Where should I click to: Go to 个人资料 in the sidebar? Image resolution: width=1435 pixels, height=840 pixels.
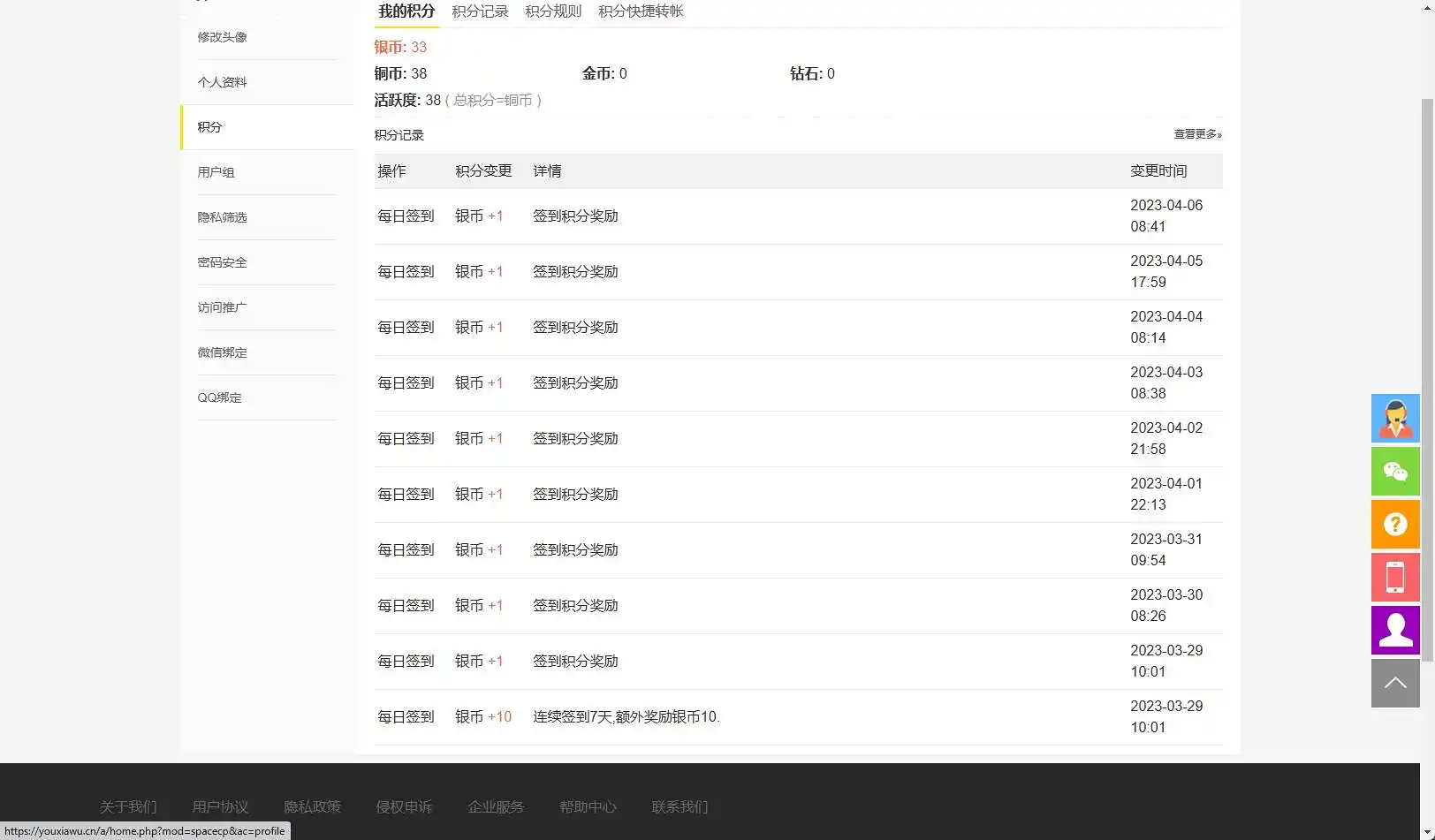[223, 82]
